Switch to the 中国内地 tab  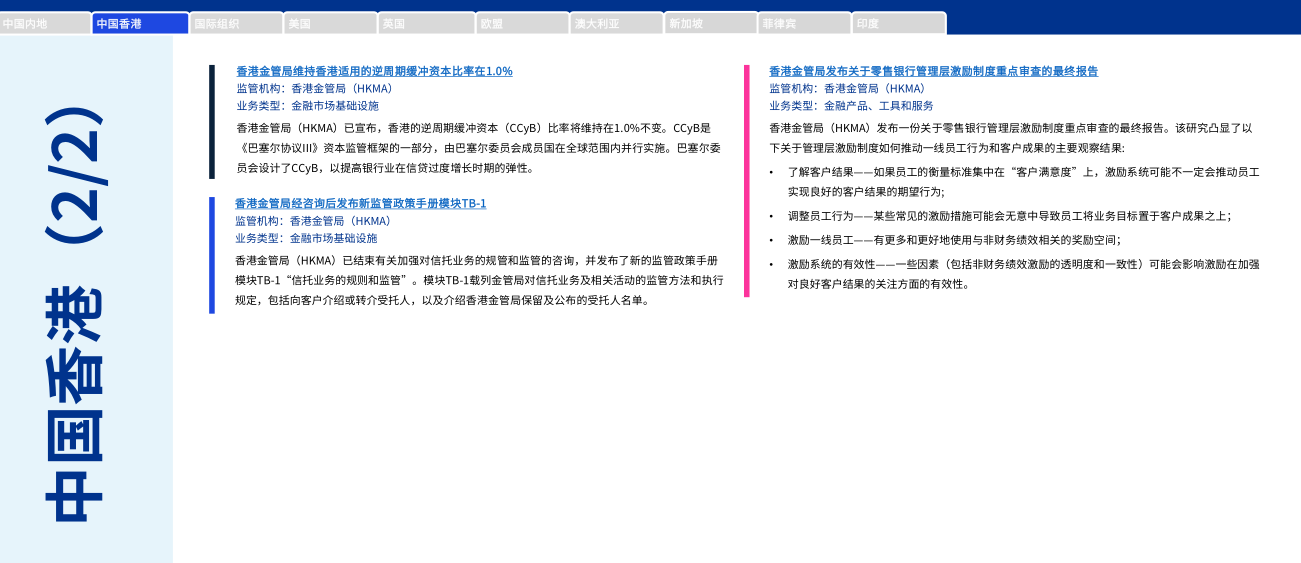pyautogui.click(x=45, y=23)
